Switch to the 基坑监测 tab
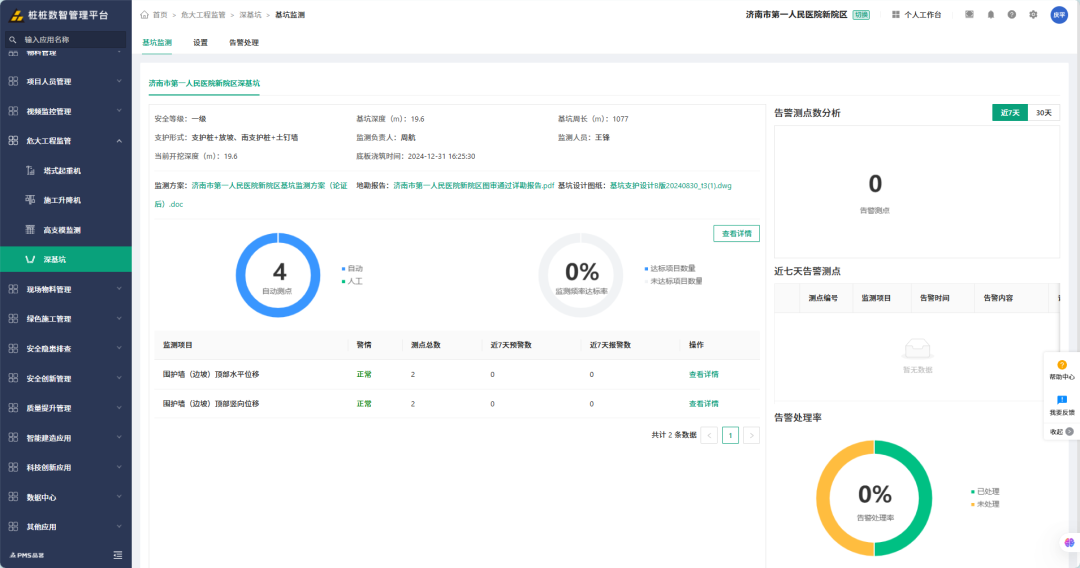1080x568 pixels. point(157,43)
